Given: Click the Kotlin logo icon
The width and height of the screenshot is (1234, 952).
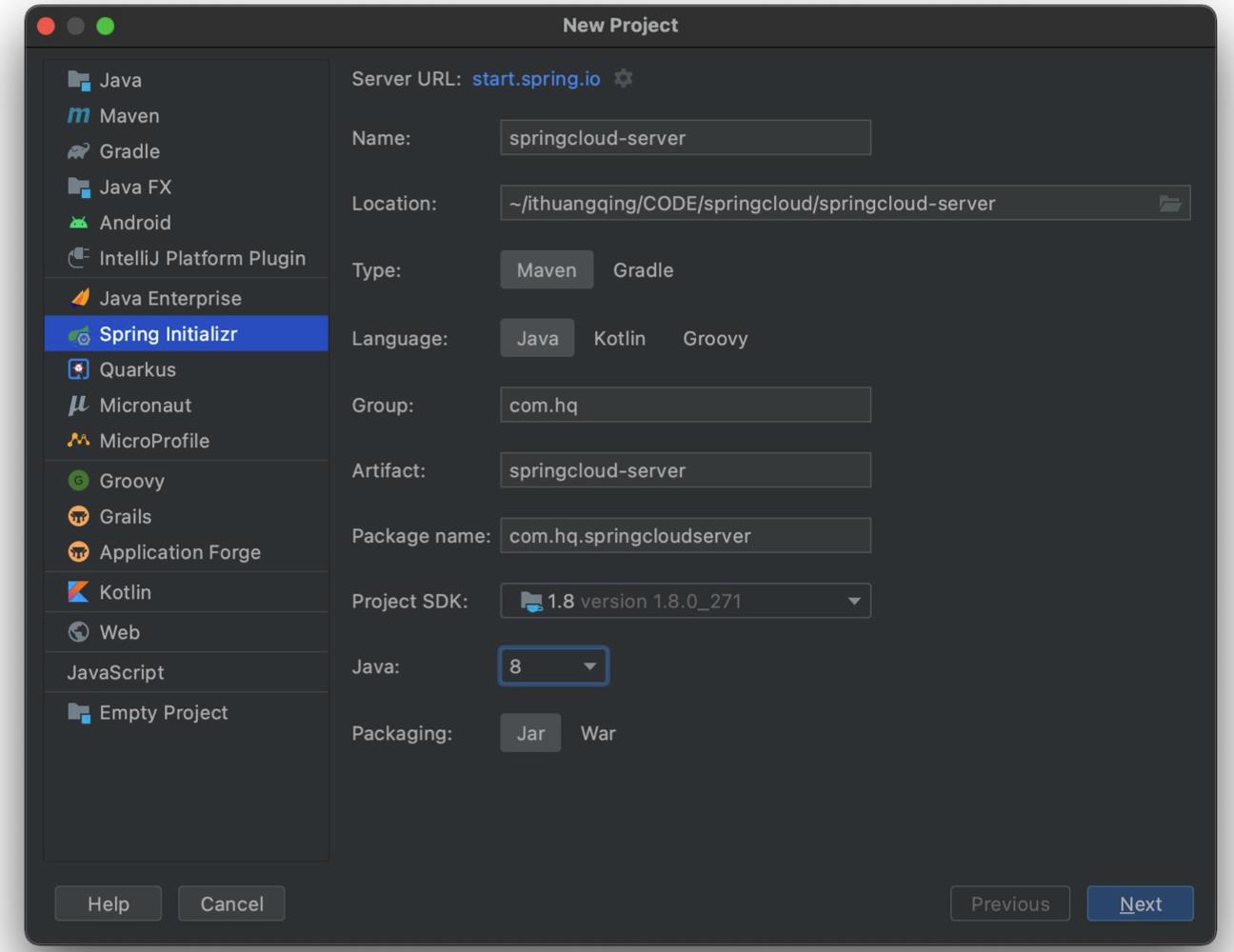Looking at the screenshot, I should pyautogui.click(x=78, y=592).
